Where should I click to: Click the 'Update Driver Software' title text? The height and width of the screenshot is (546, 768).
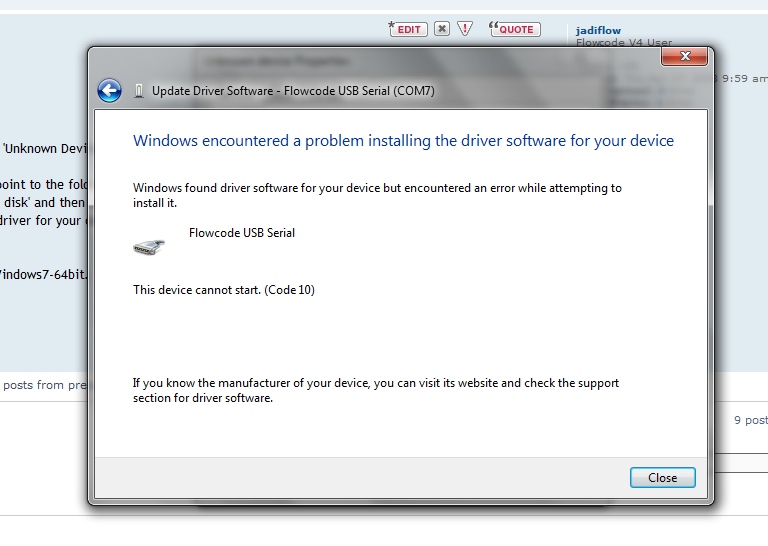pos(293,91)
